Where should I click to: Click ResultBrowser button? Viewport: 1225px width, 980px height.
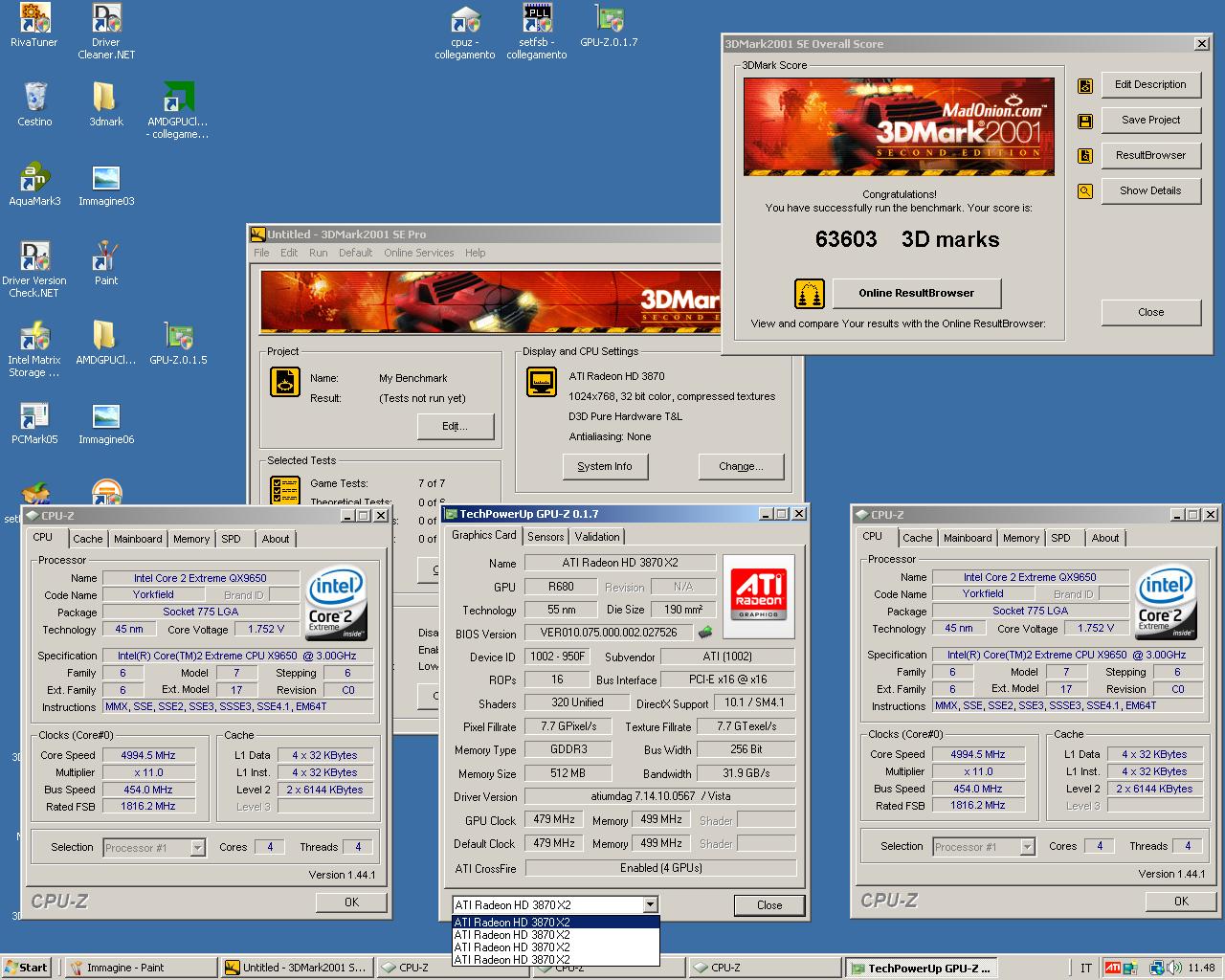(1150, 156)
